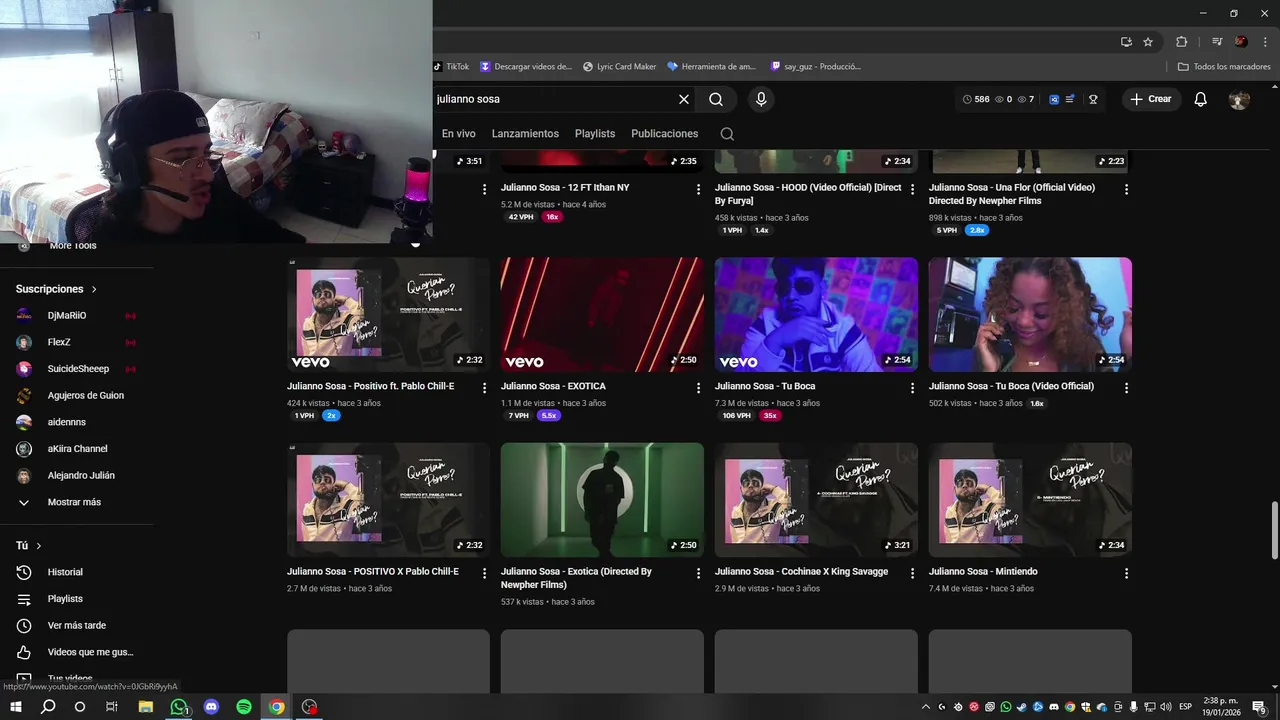The width and height of the screenshot is (1280, 720).
Task: Play Tu Boca (Video Official) thumbnail
Action: (x=1030, y=315)
